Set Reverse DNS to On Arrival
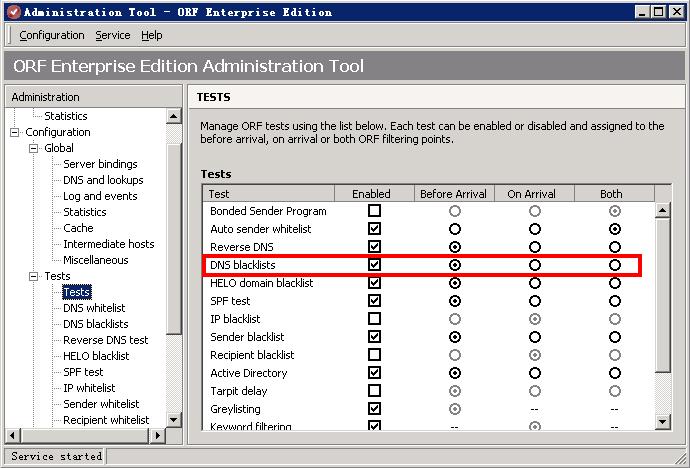Screen dimensions: 690x468 535,247
